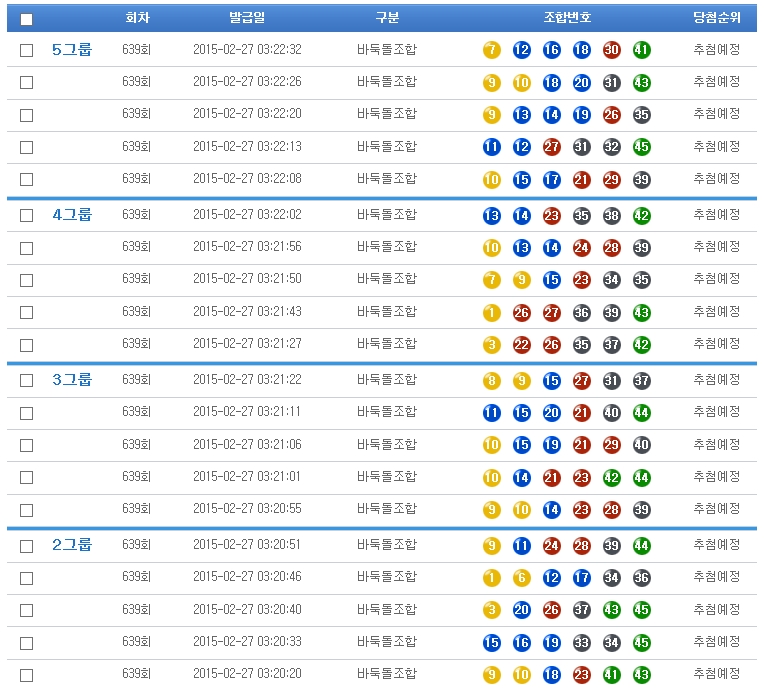Click blue ball 17 in the 03:22:08 row
Screen dimensions: 764x688
(551, 180)
